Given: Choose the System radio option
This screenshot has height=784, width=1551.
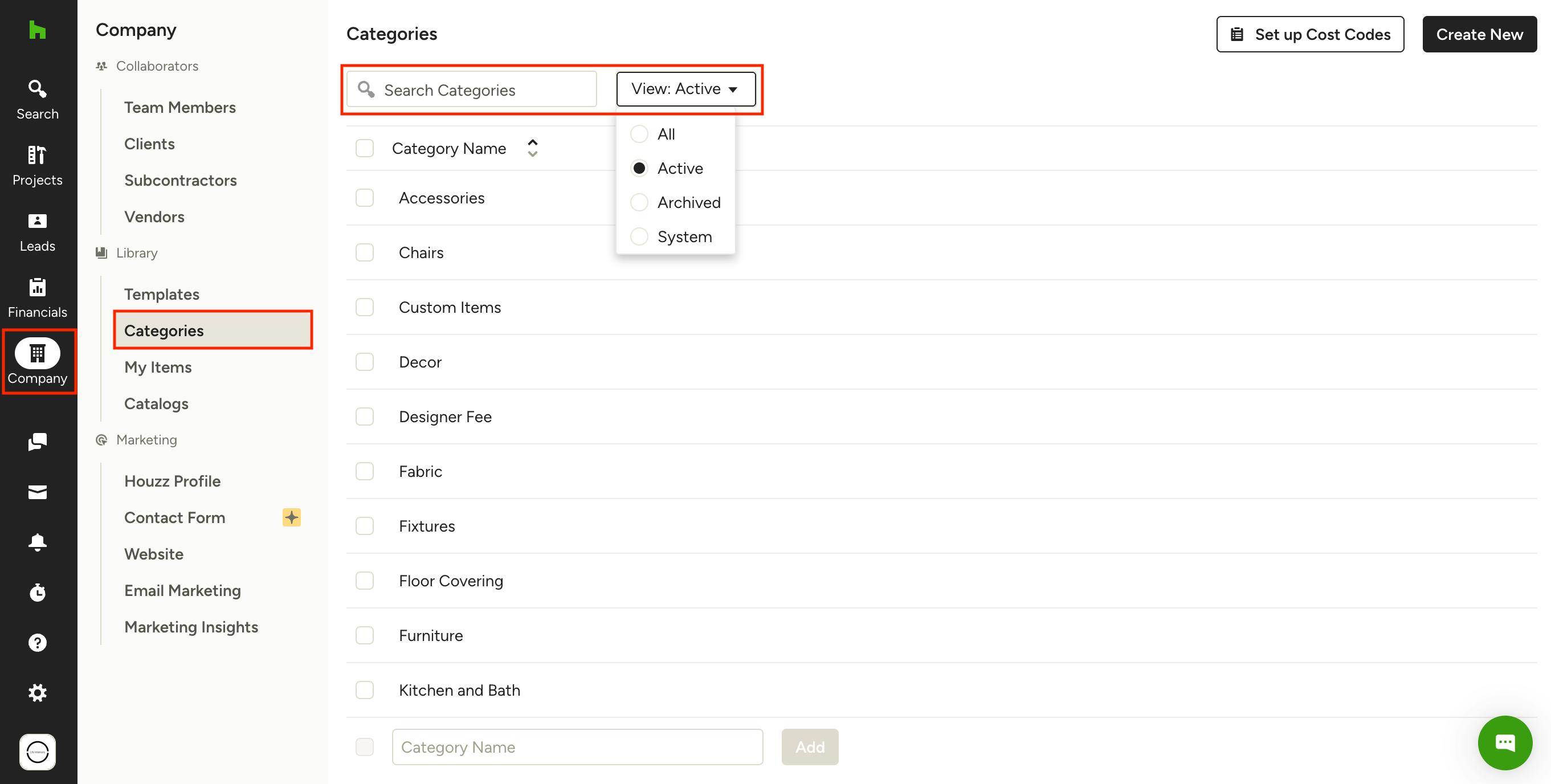Looking at the screenshot, I should (x=639, y=236).
